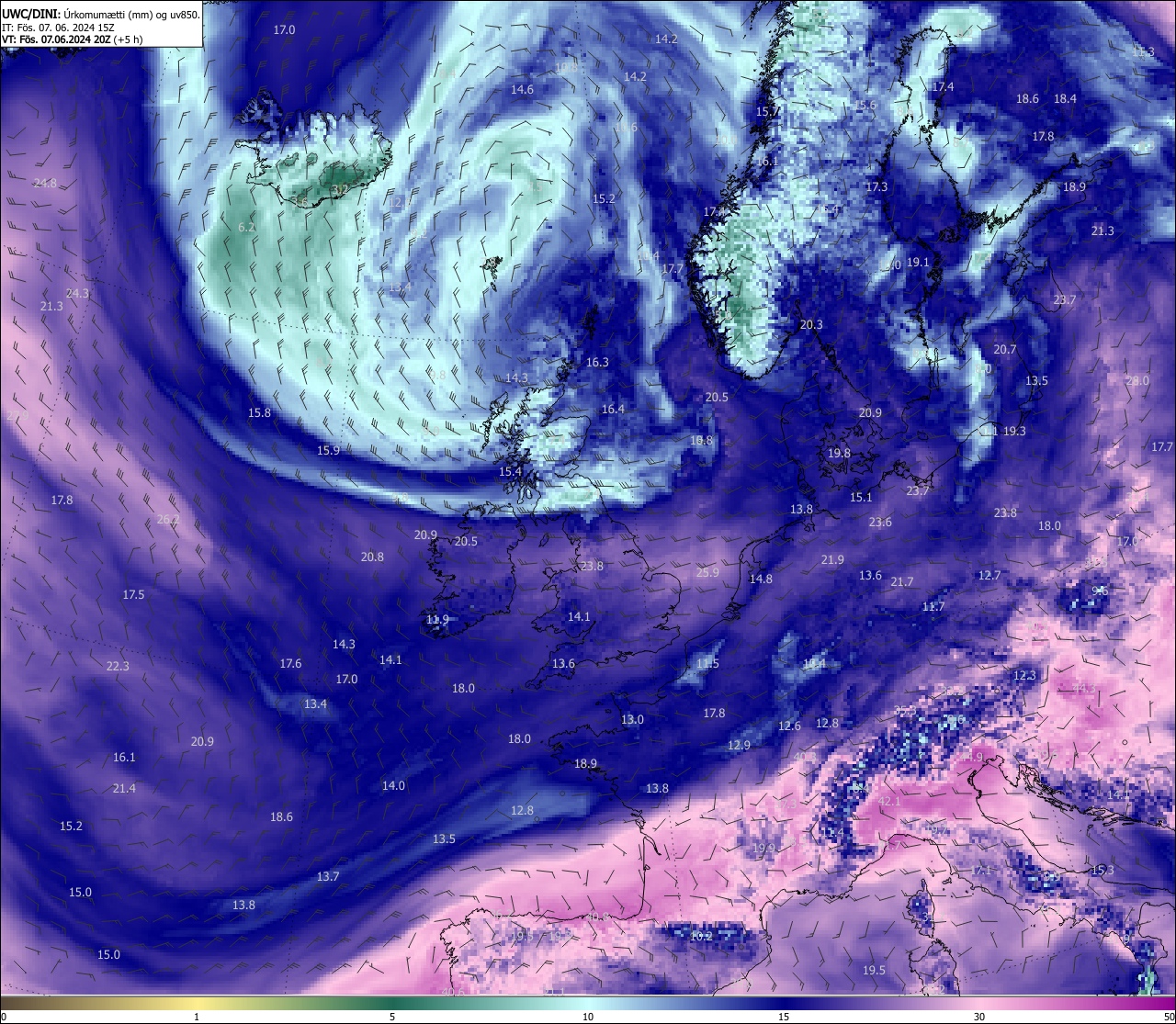Click the 13.0 value on the map

pyautogui.click(x=632, y=720)
